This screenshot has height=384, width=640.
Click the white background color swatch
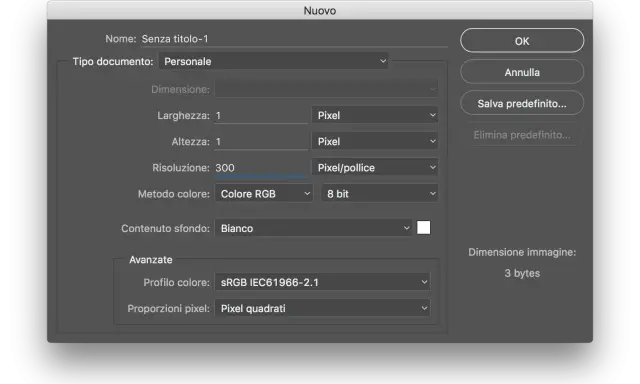424,228
